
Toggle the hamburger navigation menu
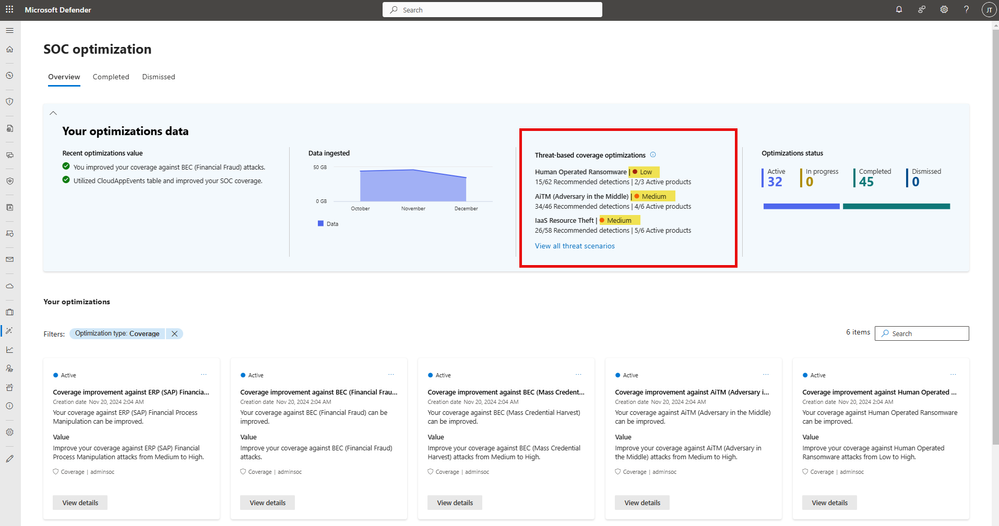(x=10, y=30)
